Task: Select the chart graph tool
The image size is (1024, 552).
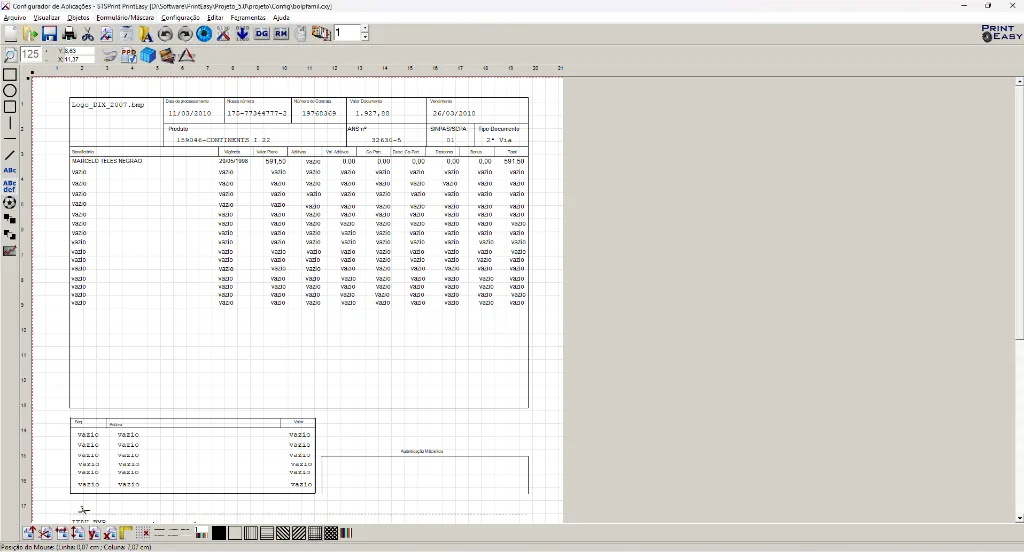Action: [x=10, y=251]
